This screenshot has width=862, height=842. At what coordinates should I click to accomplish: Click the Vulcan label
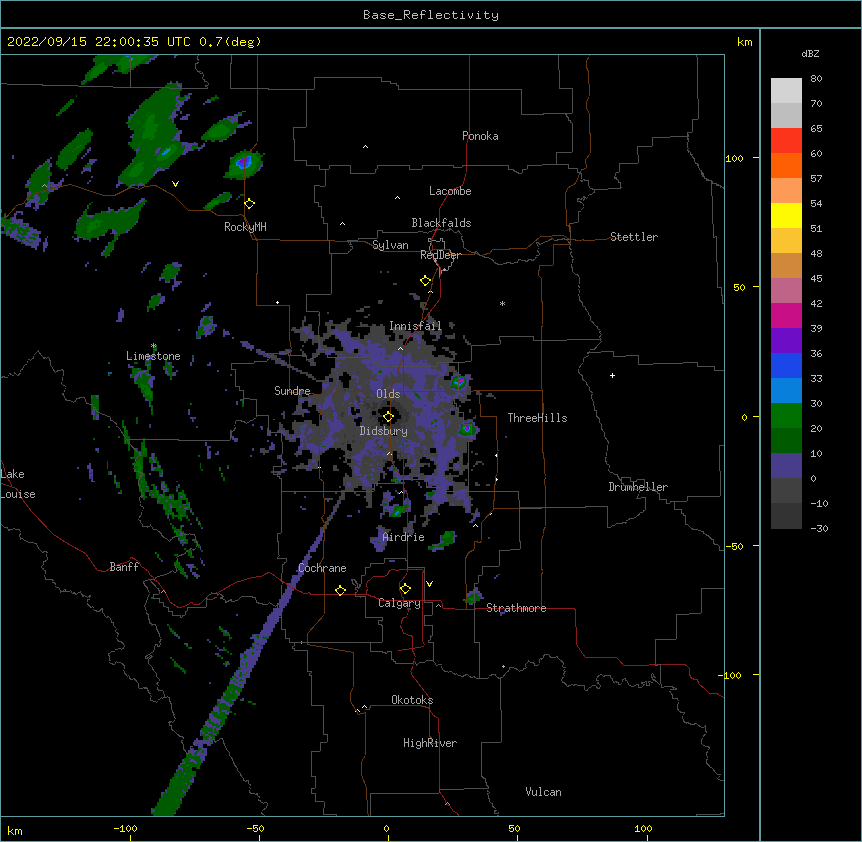point(543,792)
